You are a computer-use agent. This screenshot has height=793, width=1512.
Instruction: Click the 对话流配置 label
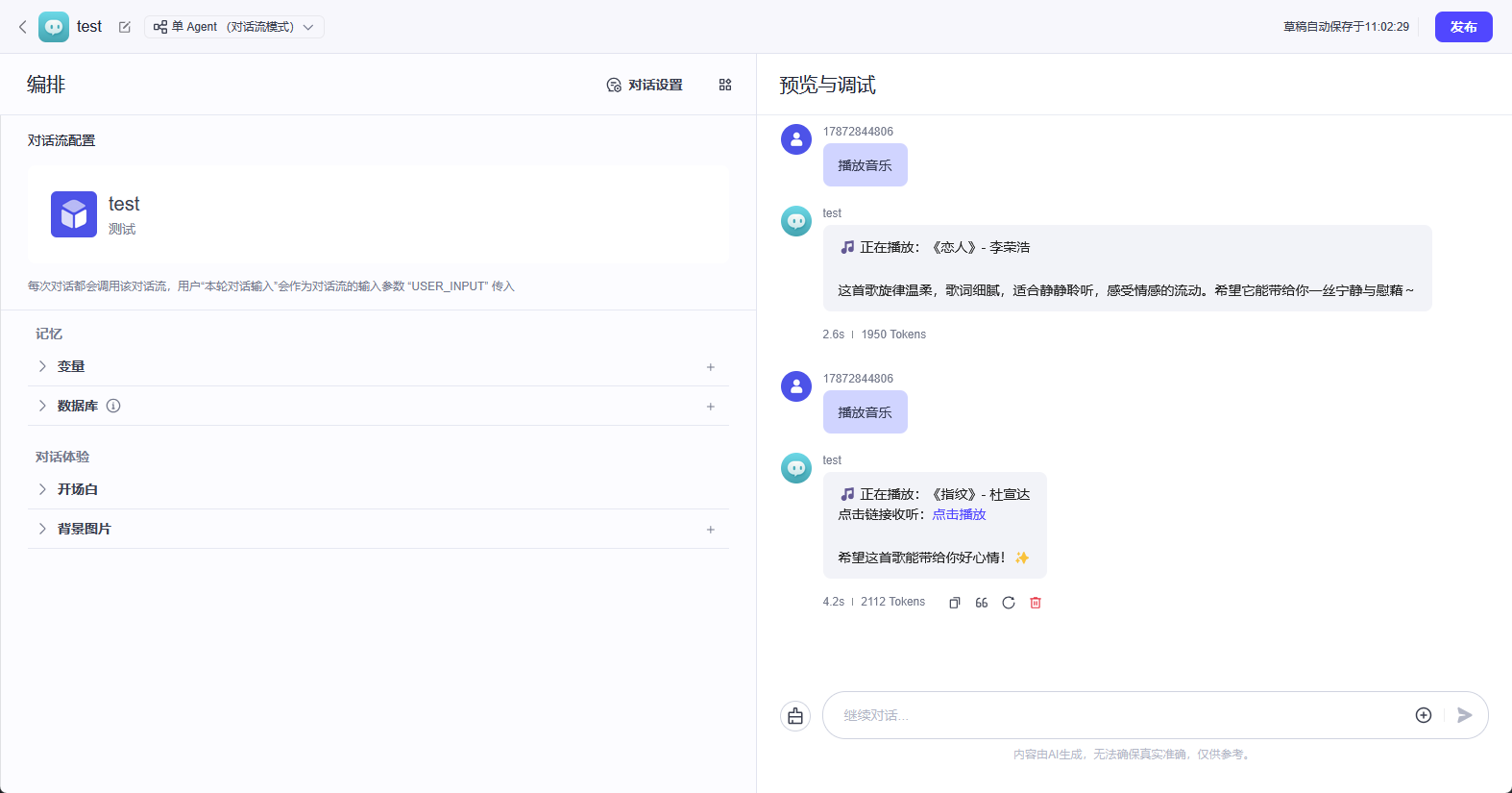[x=61, y=140]
